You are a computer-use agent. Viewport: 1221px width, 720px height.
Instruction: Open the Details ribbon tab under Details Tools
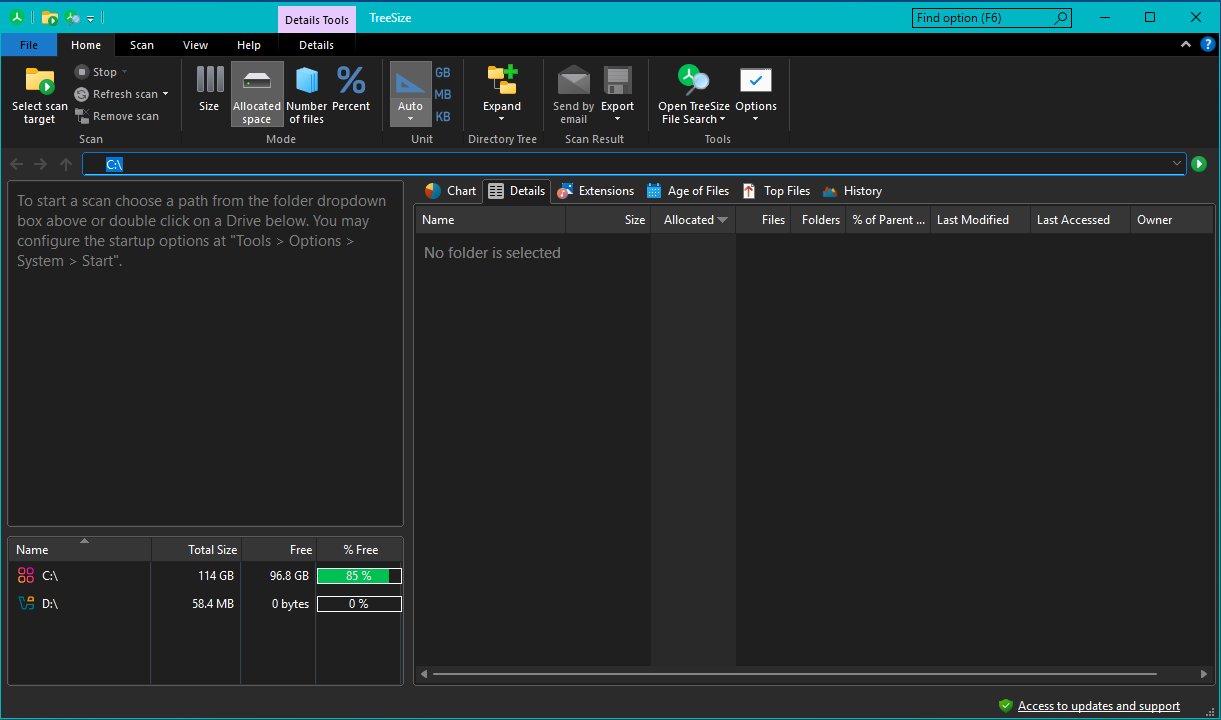[x=317, y=45]
